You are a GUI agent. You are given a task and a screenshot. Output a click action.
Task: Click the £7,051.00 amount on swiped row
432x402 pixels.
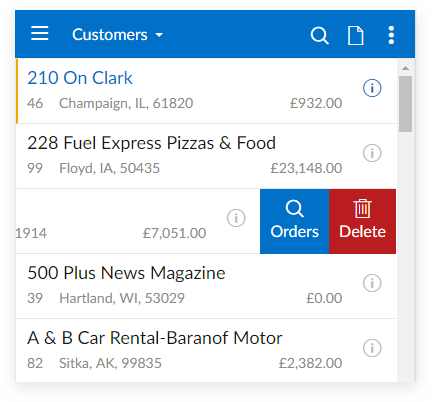[174, 233]
